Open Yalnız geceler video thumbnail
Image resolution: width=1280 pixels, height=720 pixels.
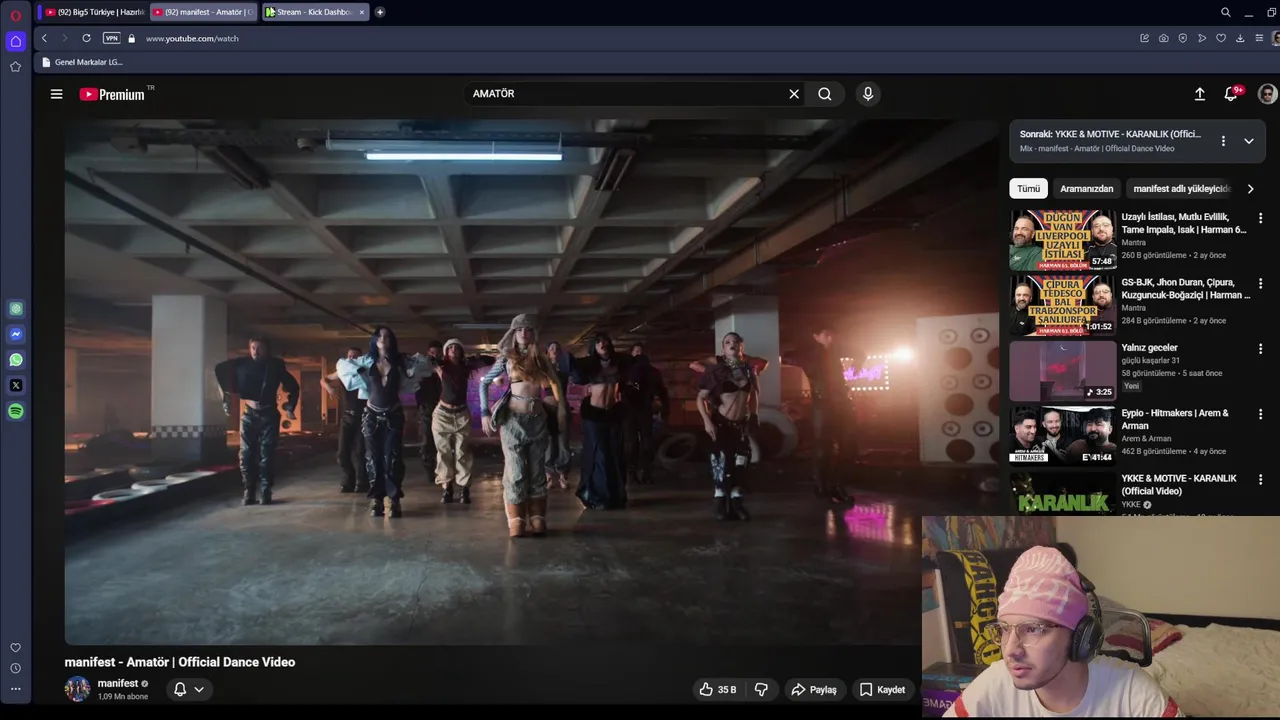point(1062,371)
